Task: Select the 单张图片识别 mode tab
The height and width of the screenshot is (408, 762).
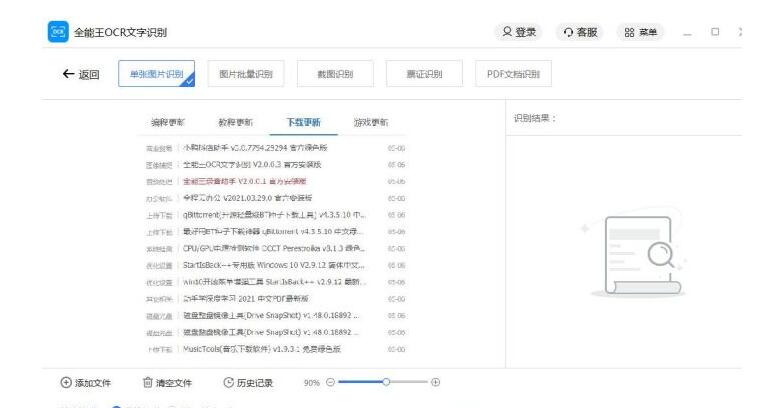Action: point(156,74)
